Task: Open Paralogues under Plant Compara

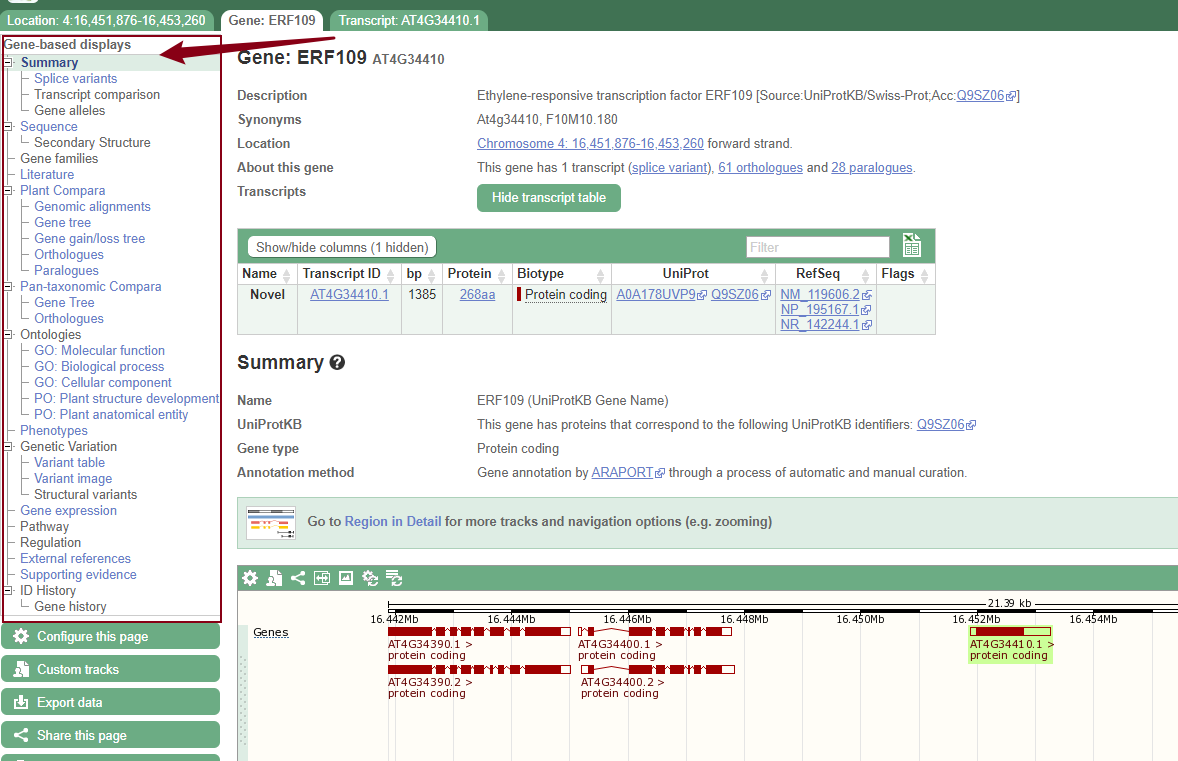Action: point(66,270)
